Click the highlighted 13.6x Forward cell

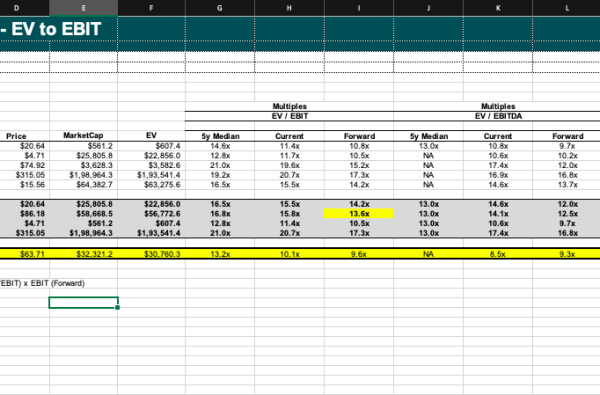(x=359, y=214)
